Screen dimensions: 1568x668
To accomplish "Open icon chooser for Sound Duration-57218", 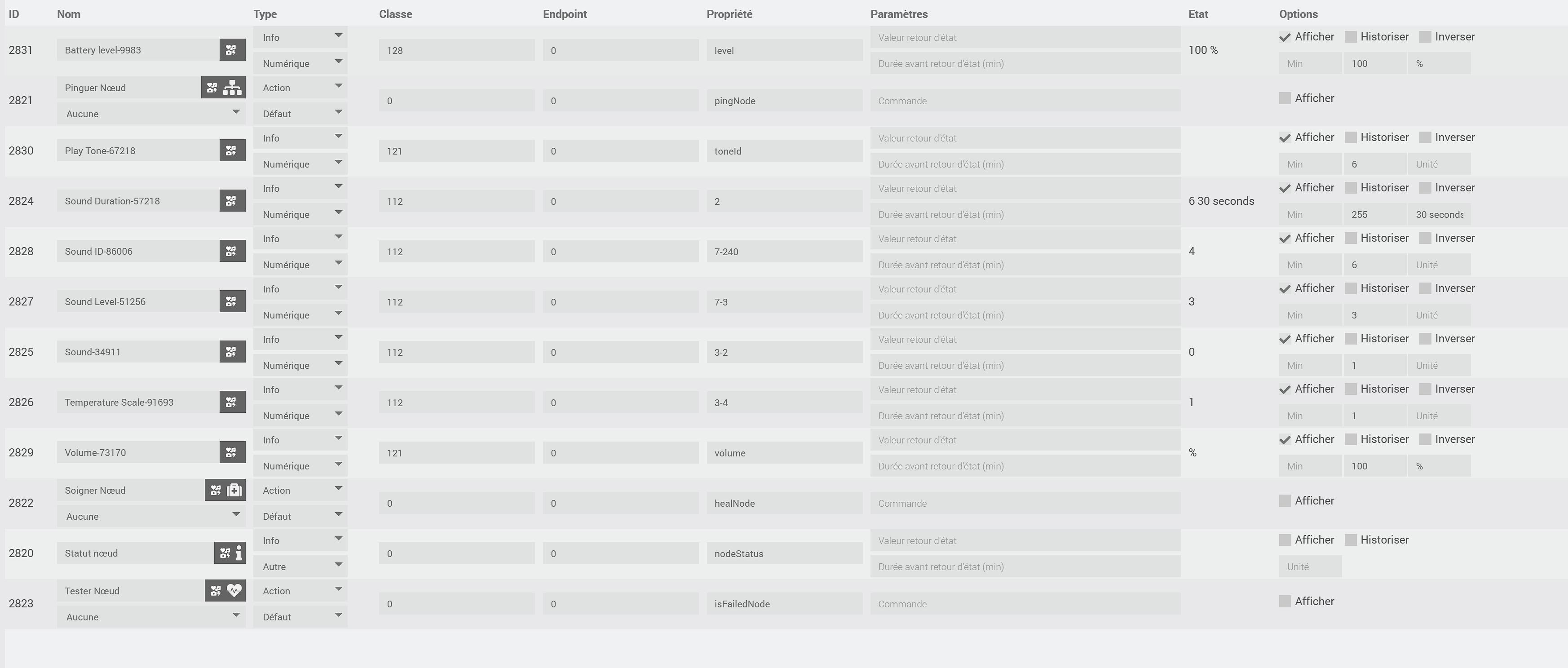I will point(232,201).
